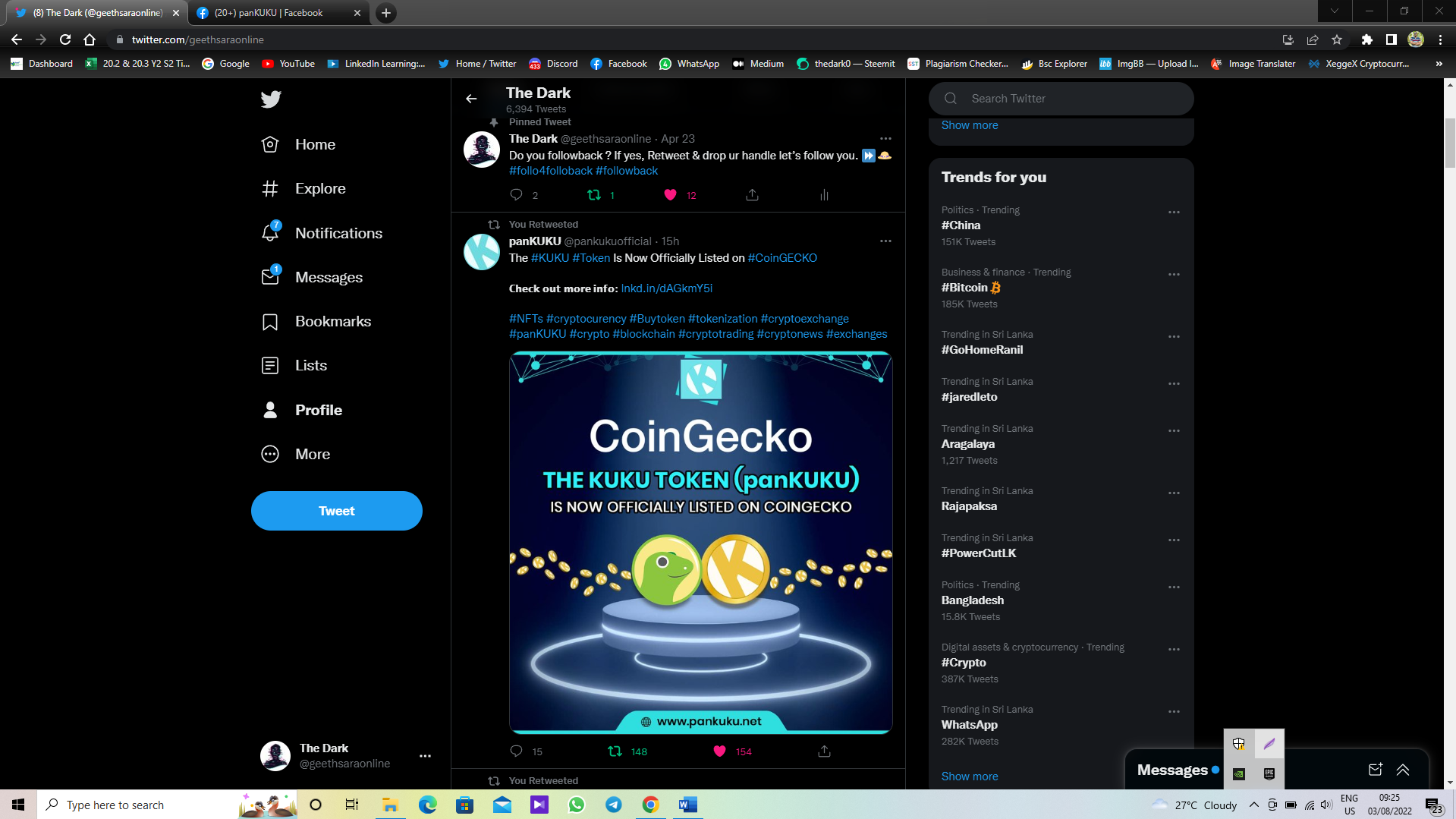This screenshot has width=1456, height=819.
Task: Open options for Aragalaya trend
Action: [x=1174, y=431]
